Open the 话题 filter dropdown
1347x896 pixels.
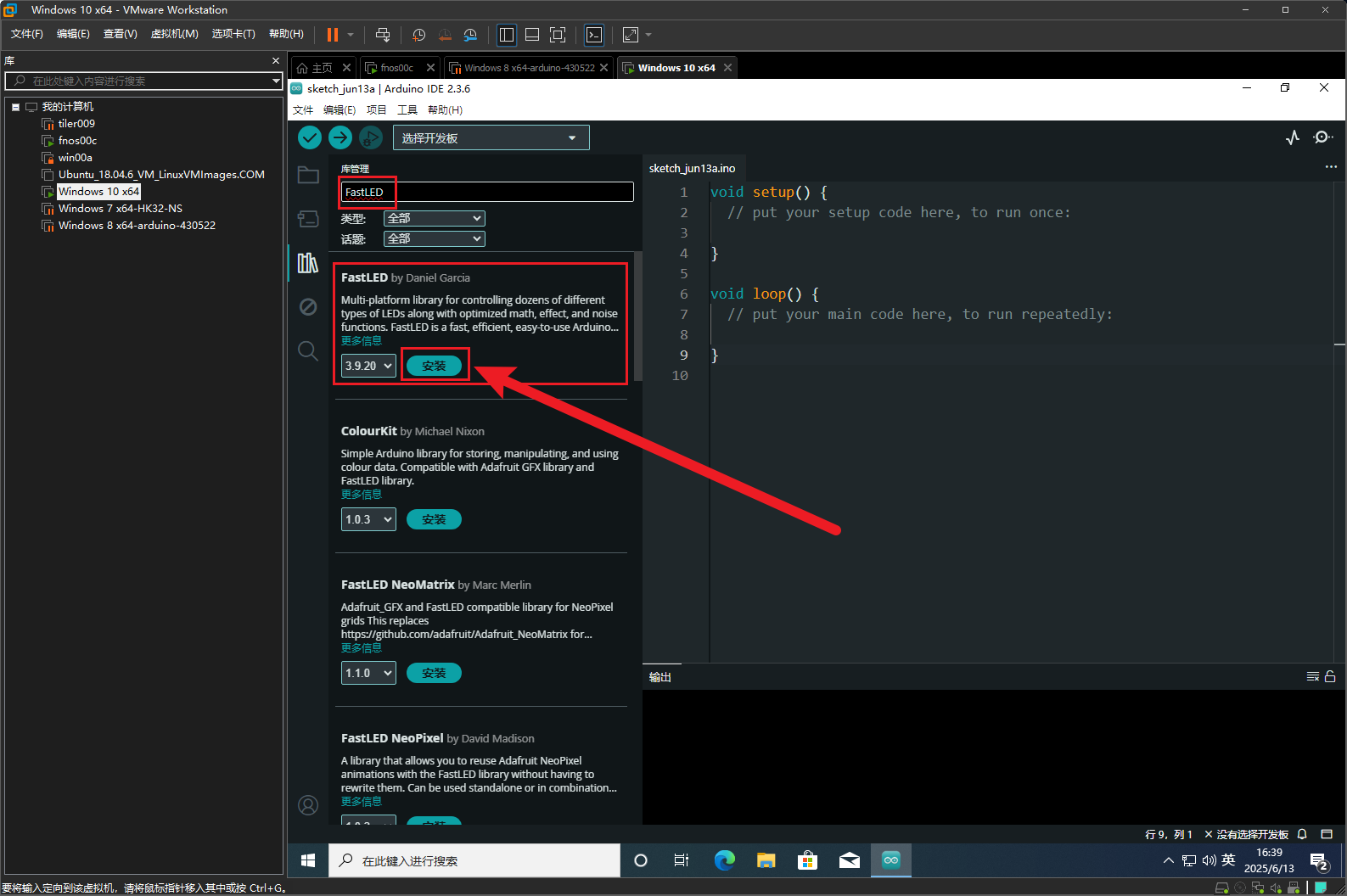point(435,238)
